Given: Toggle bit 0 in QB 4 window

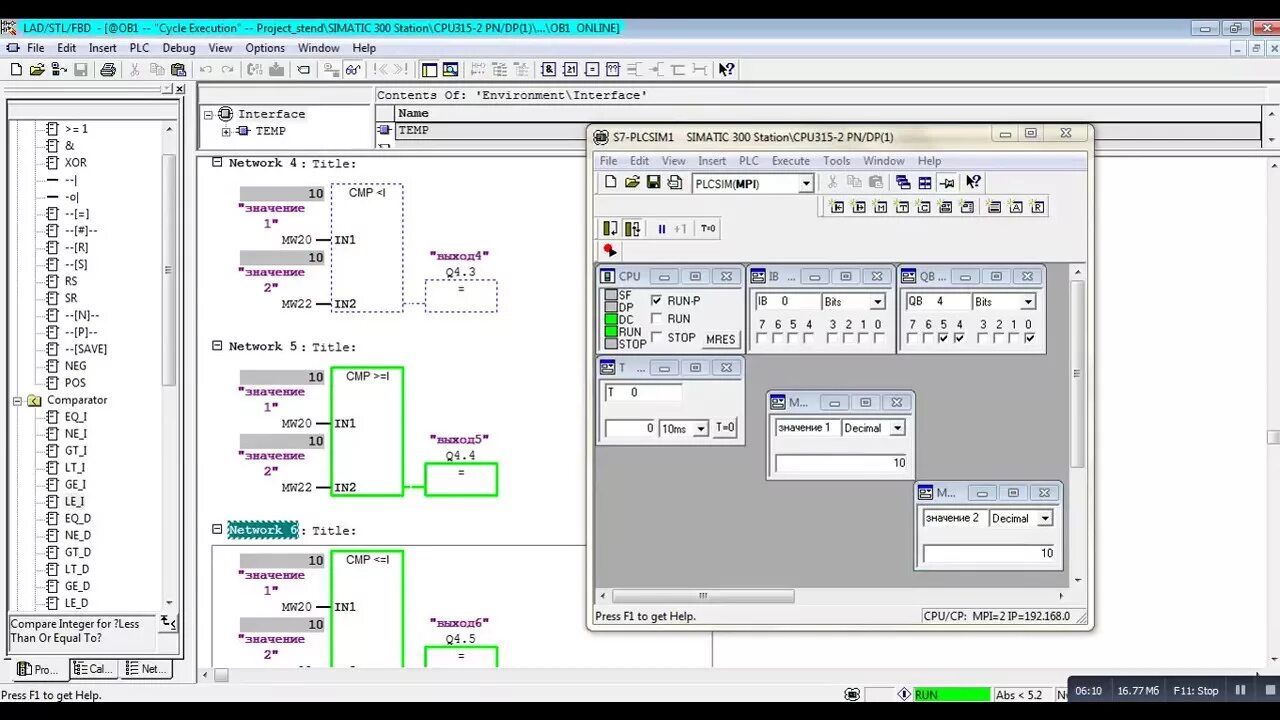Looking at the screenshot, I should click(1029, 338).
